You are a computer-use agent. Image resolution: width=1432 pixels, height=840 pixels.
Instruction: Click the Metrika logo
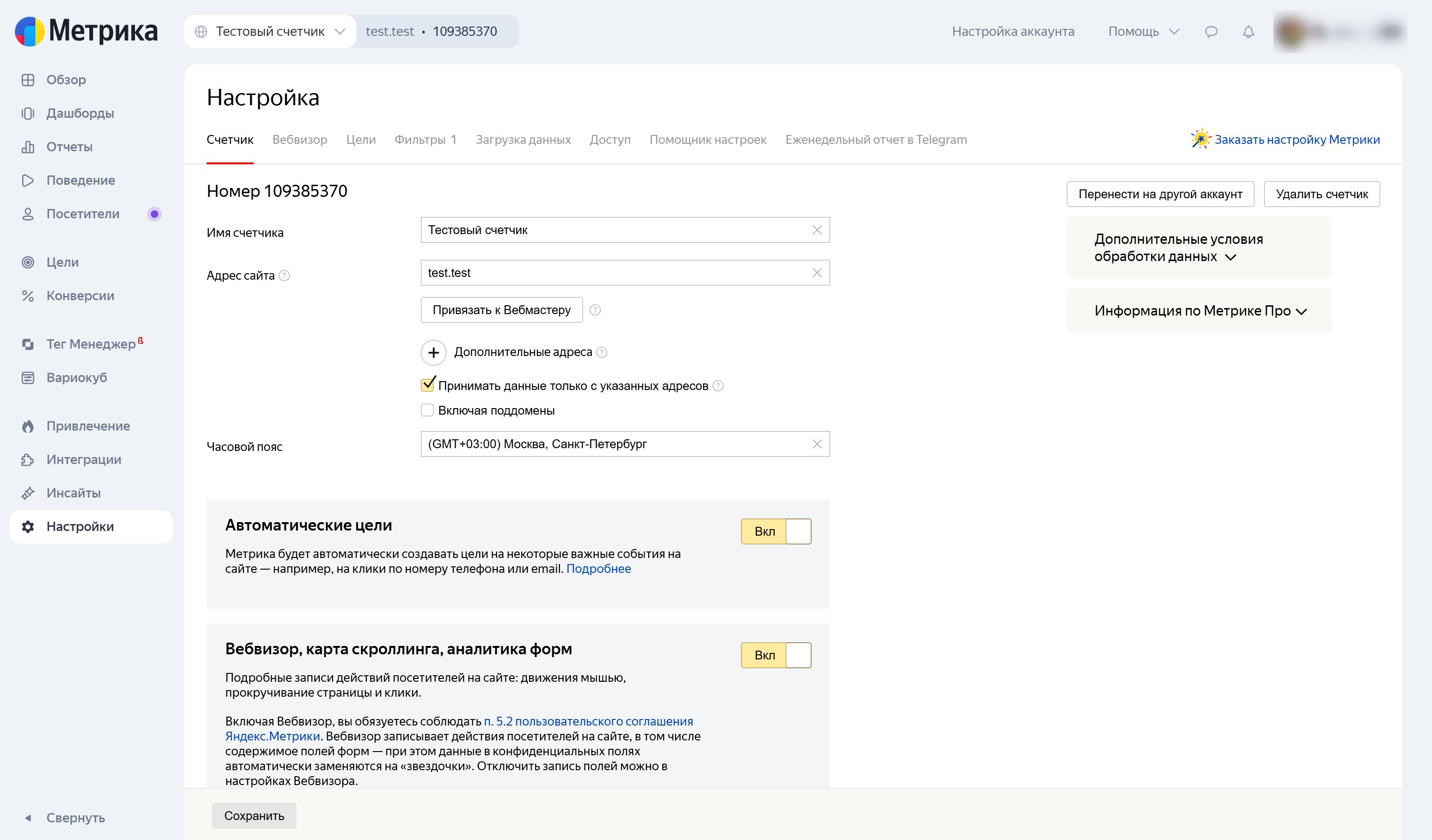coord(87,31)
